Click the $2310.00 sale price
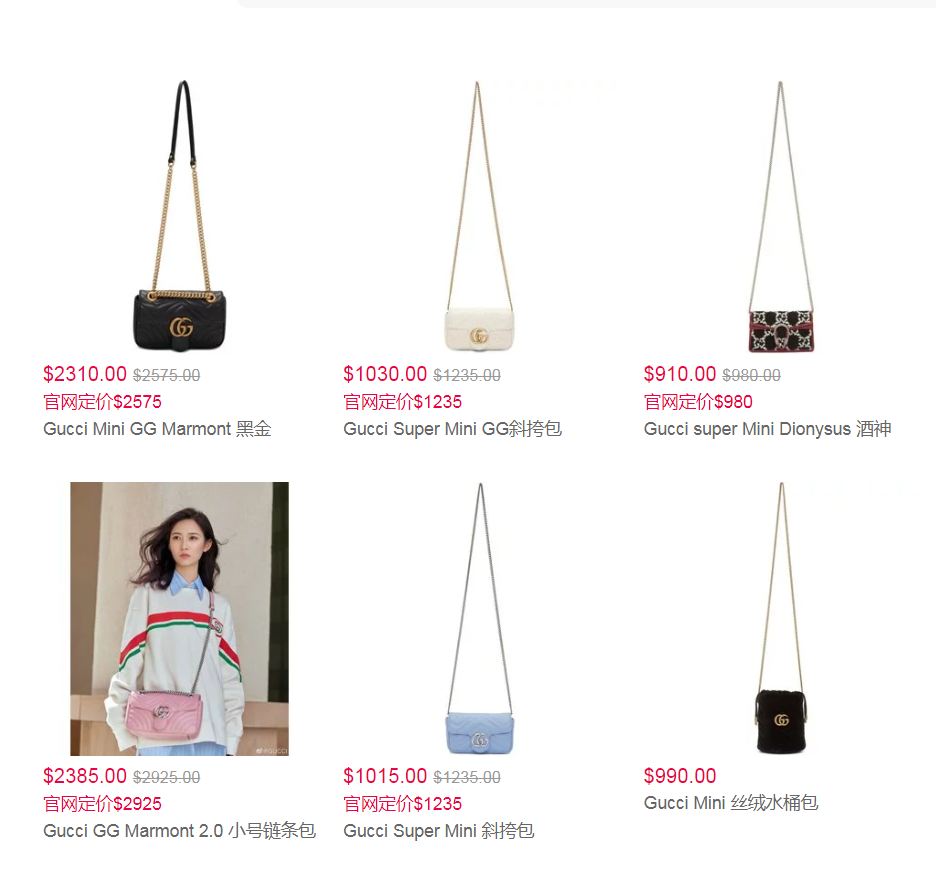Image resolution: width=936 pixels, height=873 pixels. coord(85,374)
